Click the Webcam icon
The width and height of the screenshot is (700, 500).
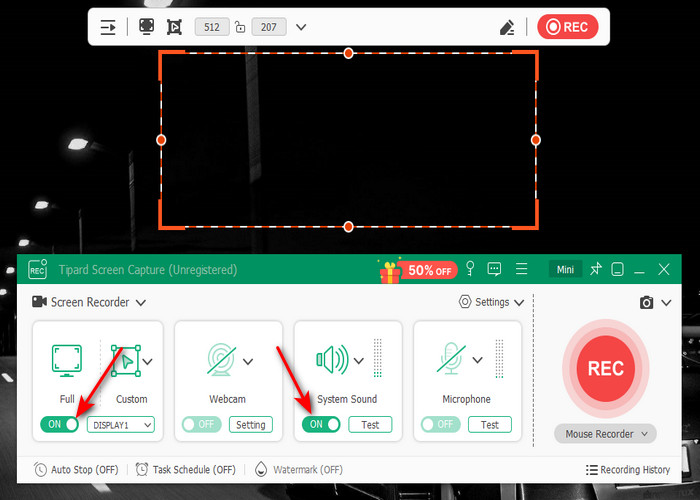pyautogui.click(x=221, y=359)
